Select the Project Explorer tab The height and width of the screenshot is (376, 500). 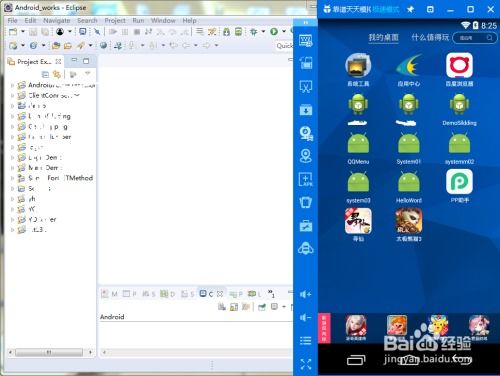[x=34, y=62]
